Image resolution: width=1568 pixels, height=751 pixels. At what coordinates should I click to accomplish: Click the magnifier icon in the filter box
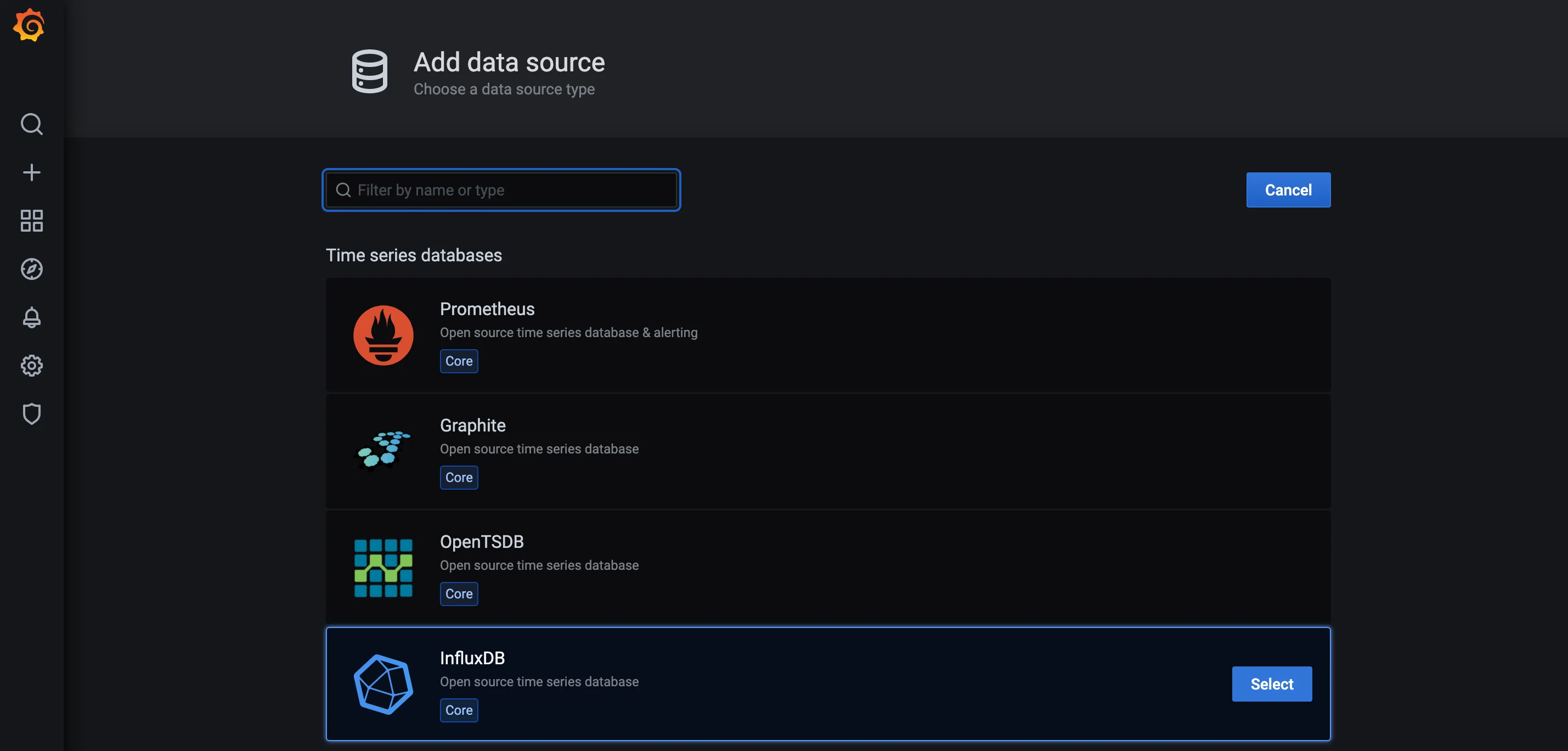coord(343,190)
